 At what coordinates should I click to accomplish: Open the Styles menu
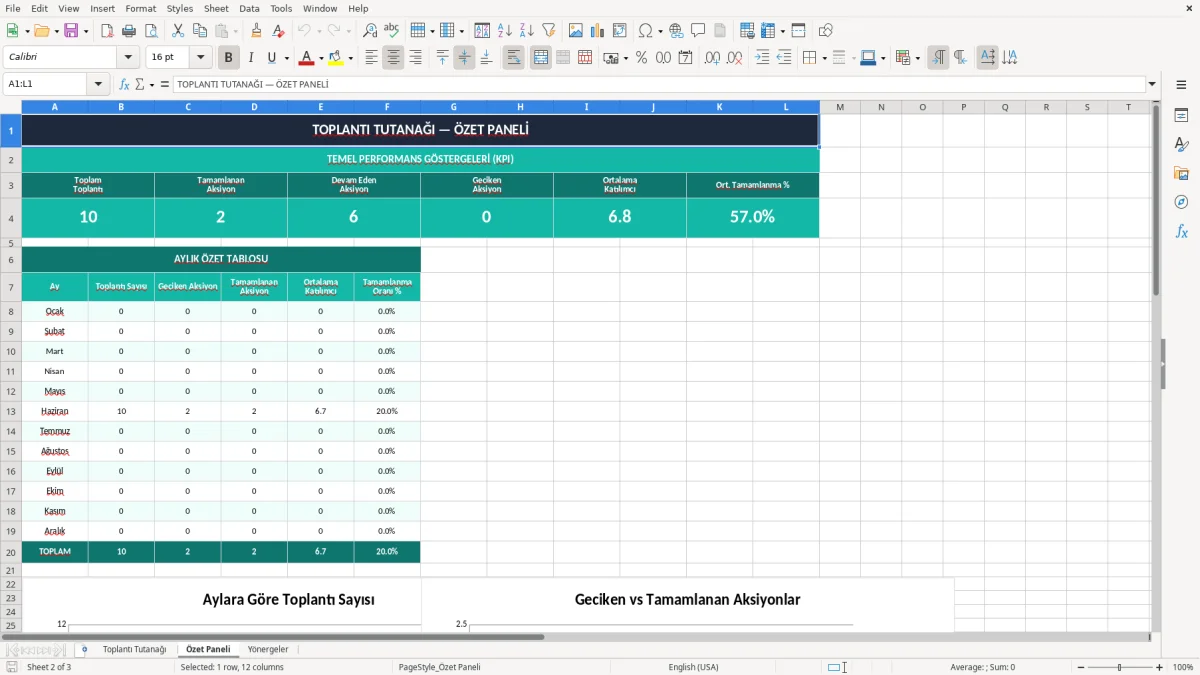(x=180, y=8)
